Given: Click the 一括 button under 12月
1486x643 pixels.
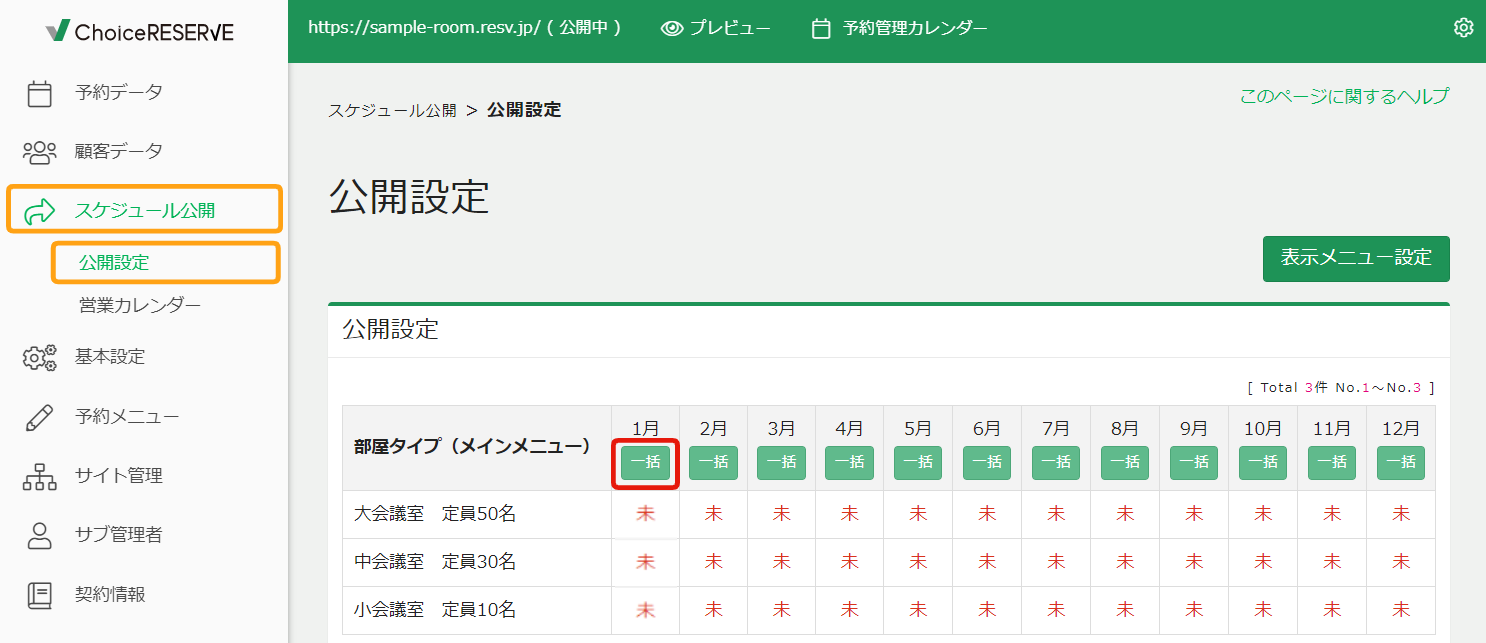Looking at the screenshot, I should 1401,463.
